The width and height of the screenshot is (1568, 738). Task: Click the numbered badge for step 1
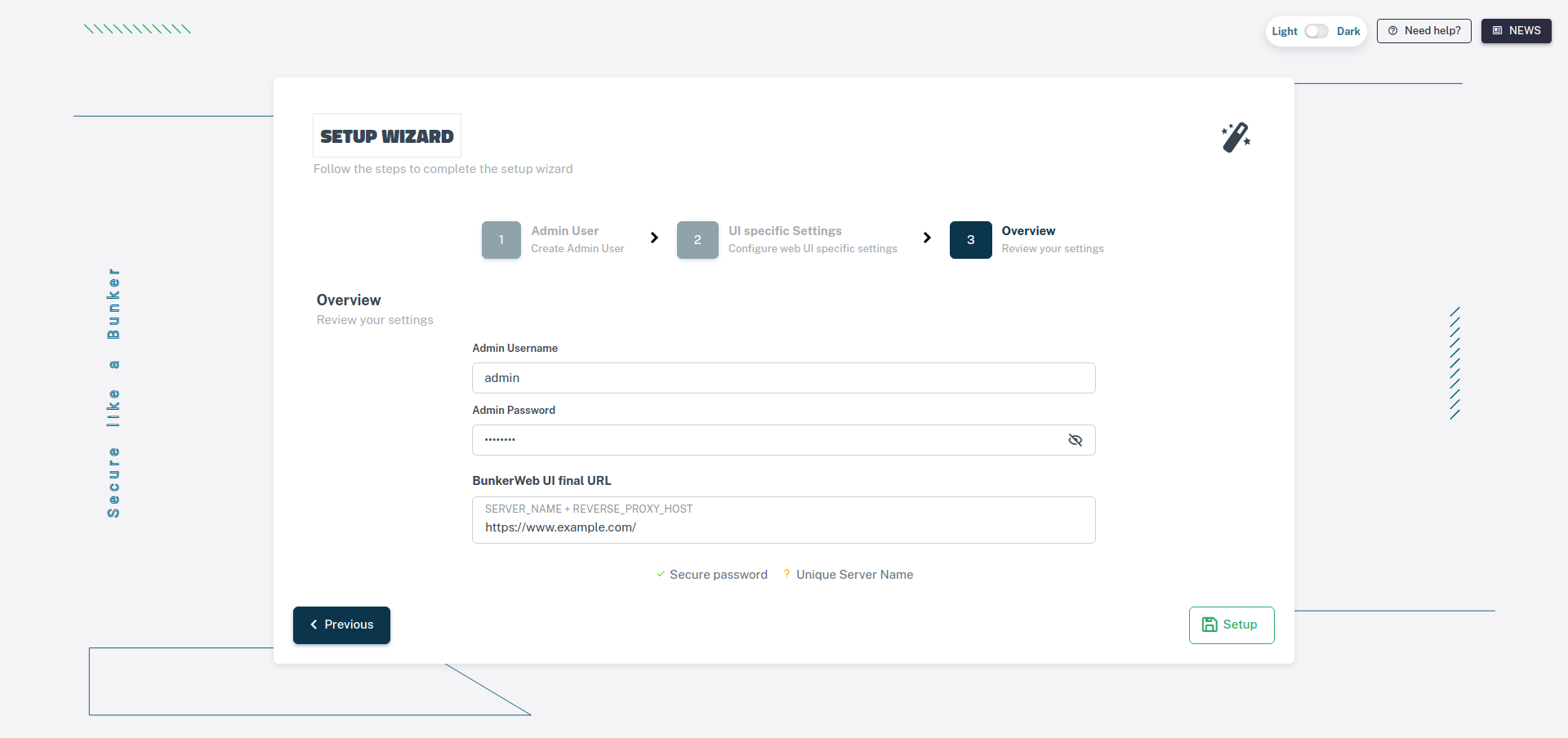[501, 239]
